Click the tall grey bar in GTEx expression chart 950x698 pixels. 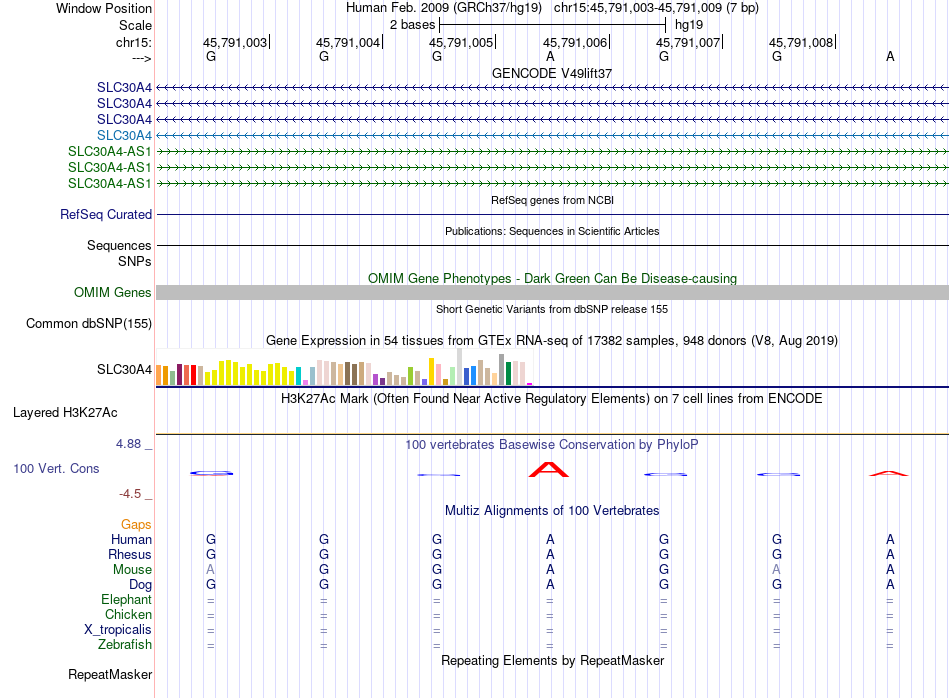coord(459,367)
